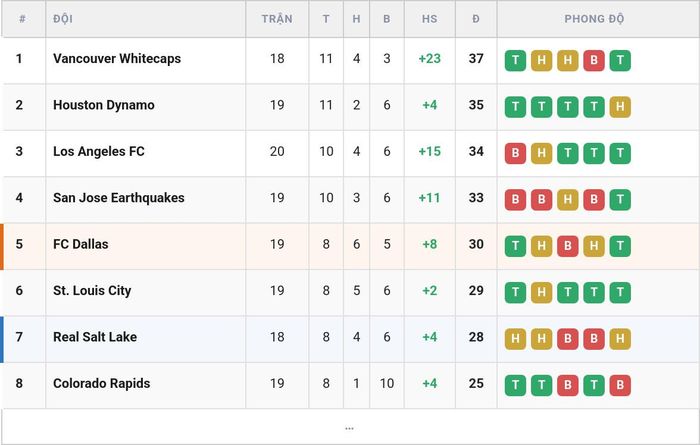700x445 pixels.
Task: Click Los Angeles FC's red B form badge
Action: (x=515, y=153)
